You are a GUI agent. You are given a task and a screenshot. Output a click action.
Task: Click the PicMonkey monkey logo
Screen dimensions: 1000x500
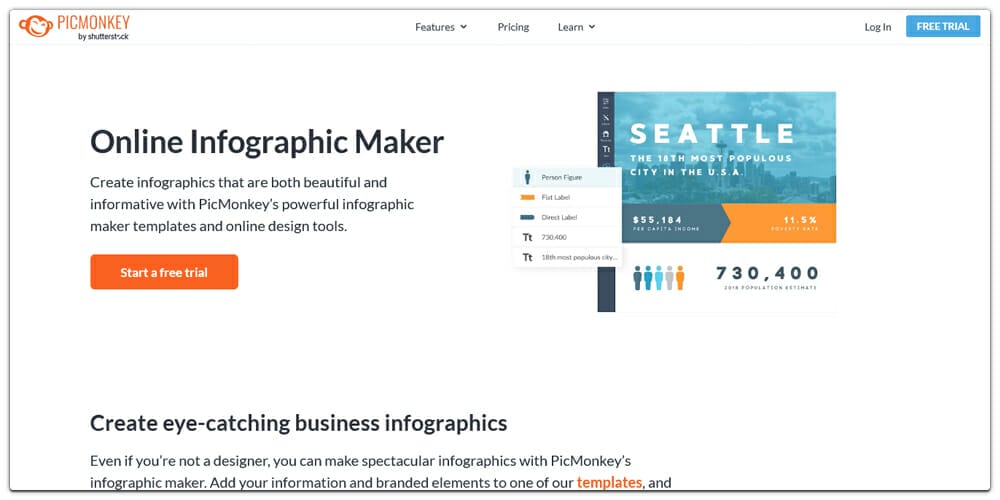[x=35, y=26]
